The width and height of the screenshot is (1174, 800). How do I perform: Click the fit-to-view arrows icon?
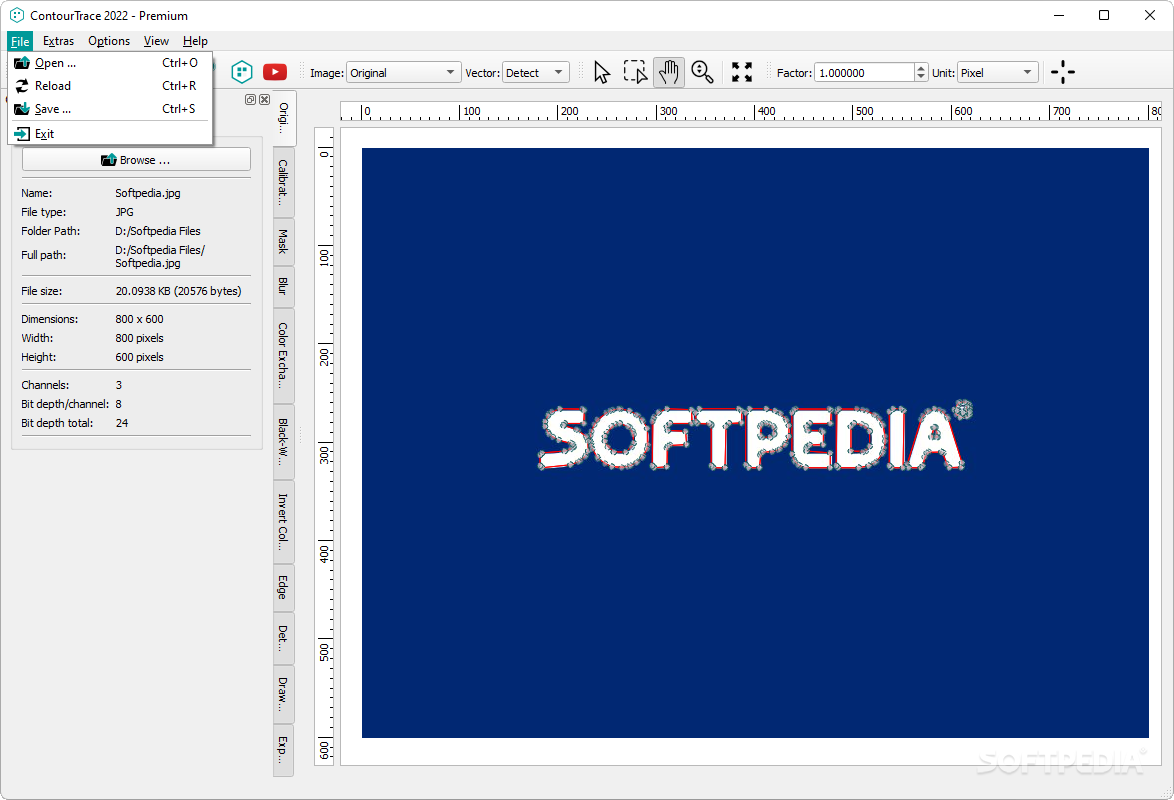coord(742,72)
